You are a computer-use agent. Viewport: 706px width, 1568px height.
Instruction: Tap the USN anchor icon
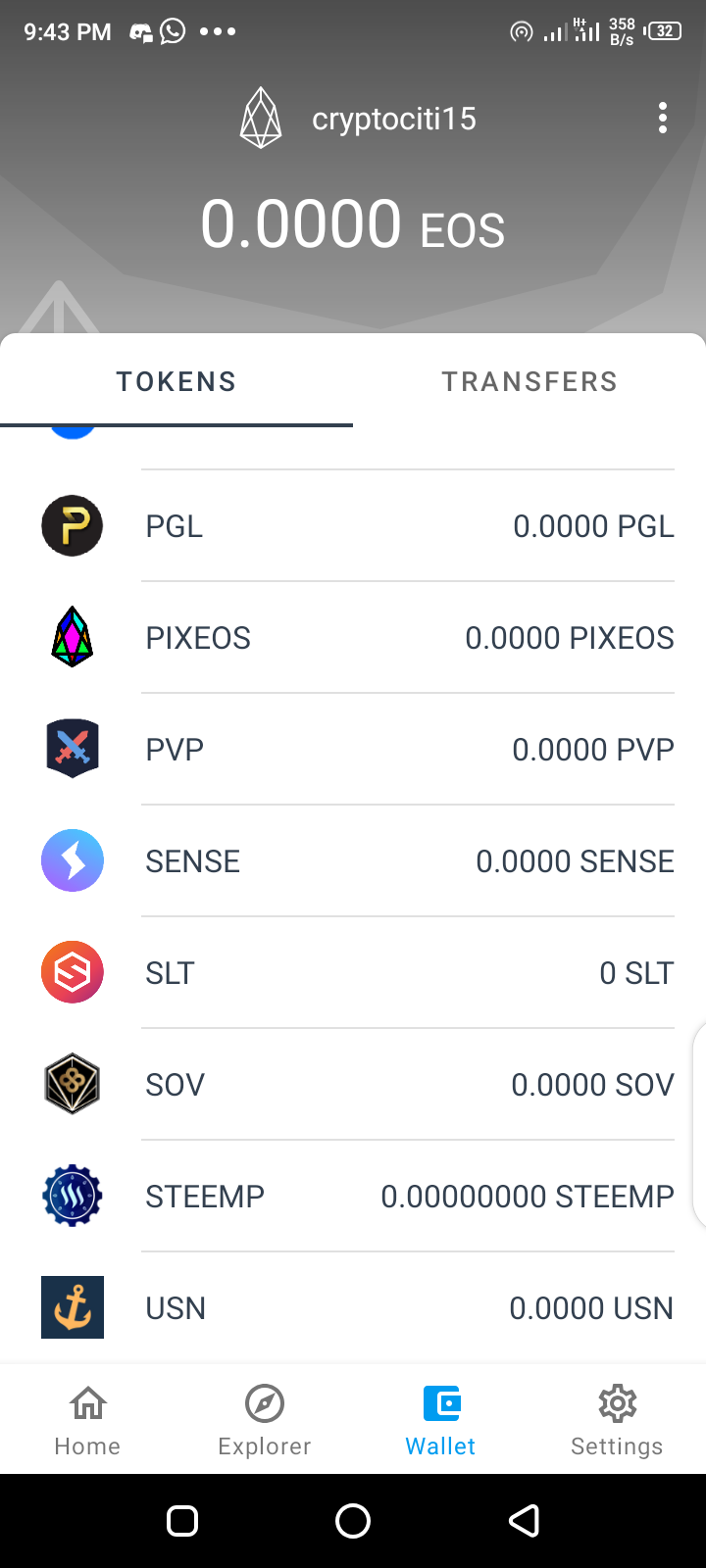click(x=73, y=1308)
